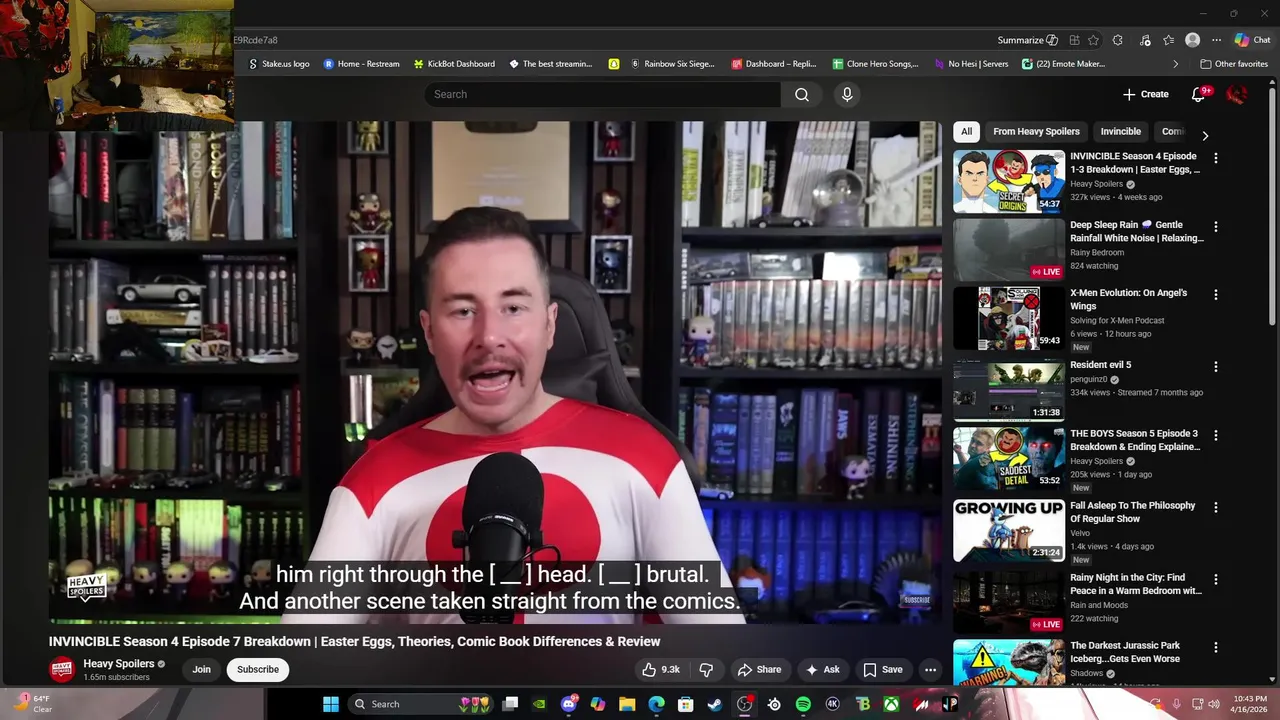This screenshot has height=720, width=1280.
Task: Click the YouTube search magnifier button
Action: tap(802, 94)
